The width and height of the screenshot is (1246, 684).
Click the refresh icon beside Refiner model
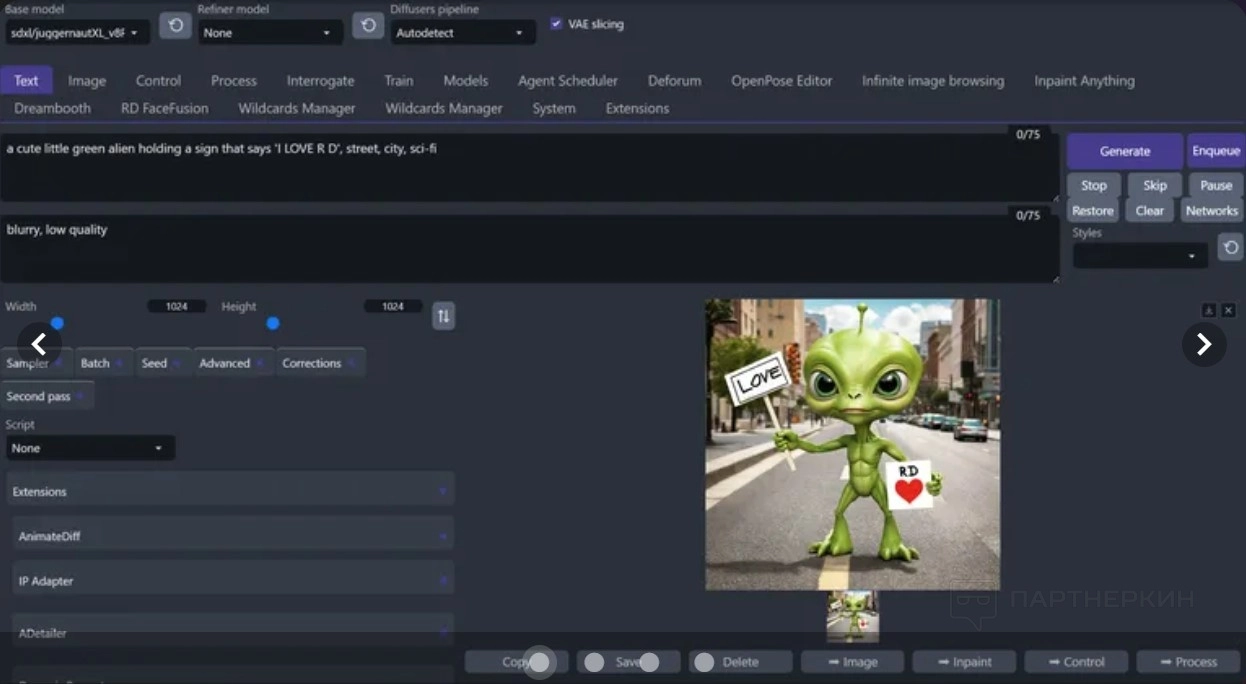click(x=368, y=26)
